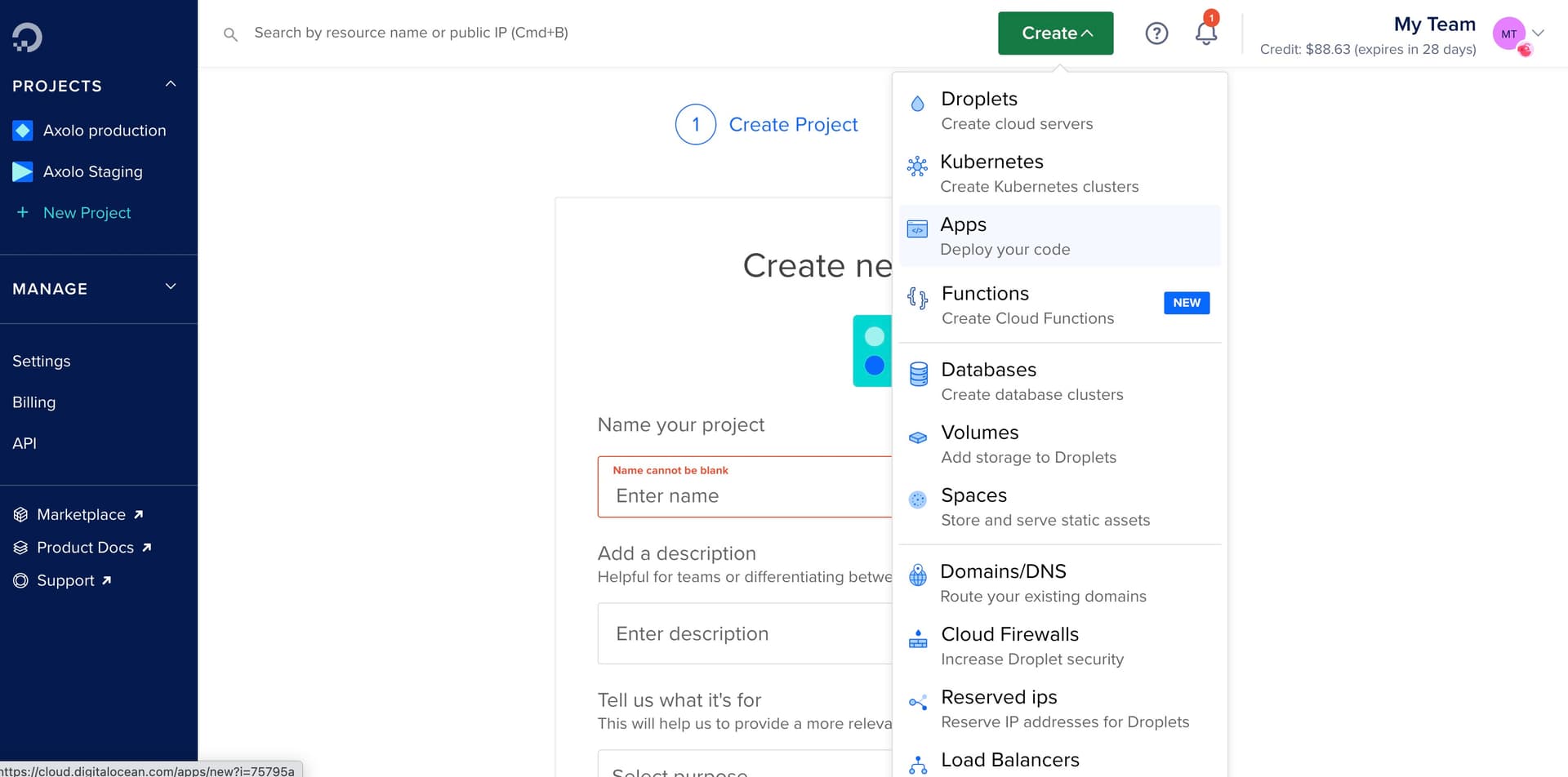This screenshot has width=1568, height=777.
Task: Click the Axolo Staging project icon
Action: [23, 171]
